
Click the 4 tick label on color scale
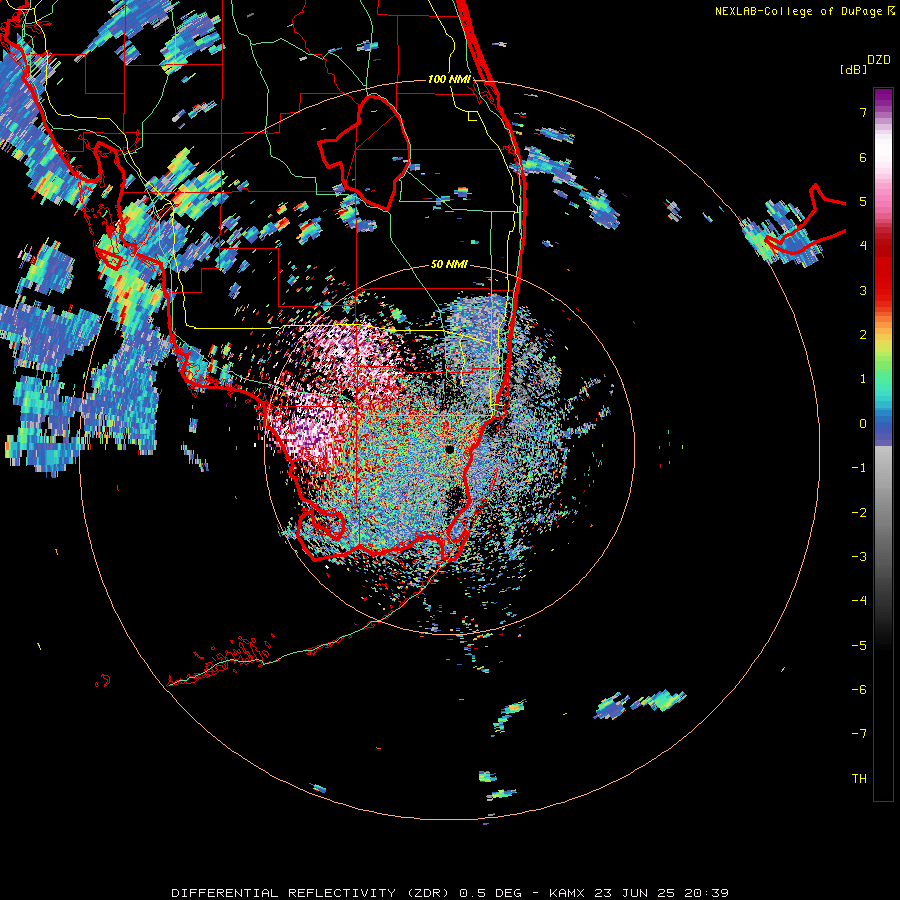[863, 246]
